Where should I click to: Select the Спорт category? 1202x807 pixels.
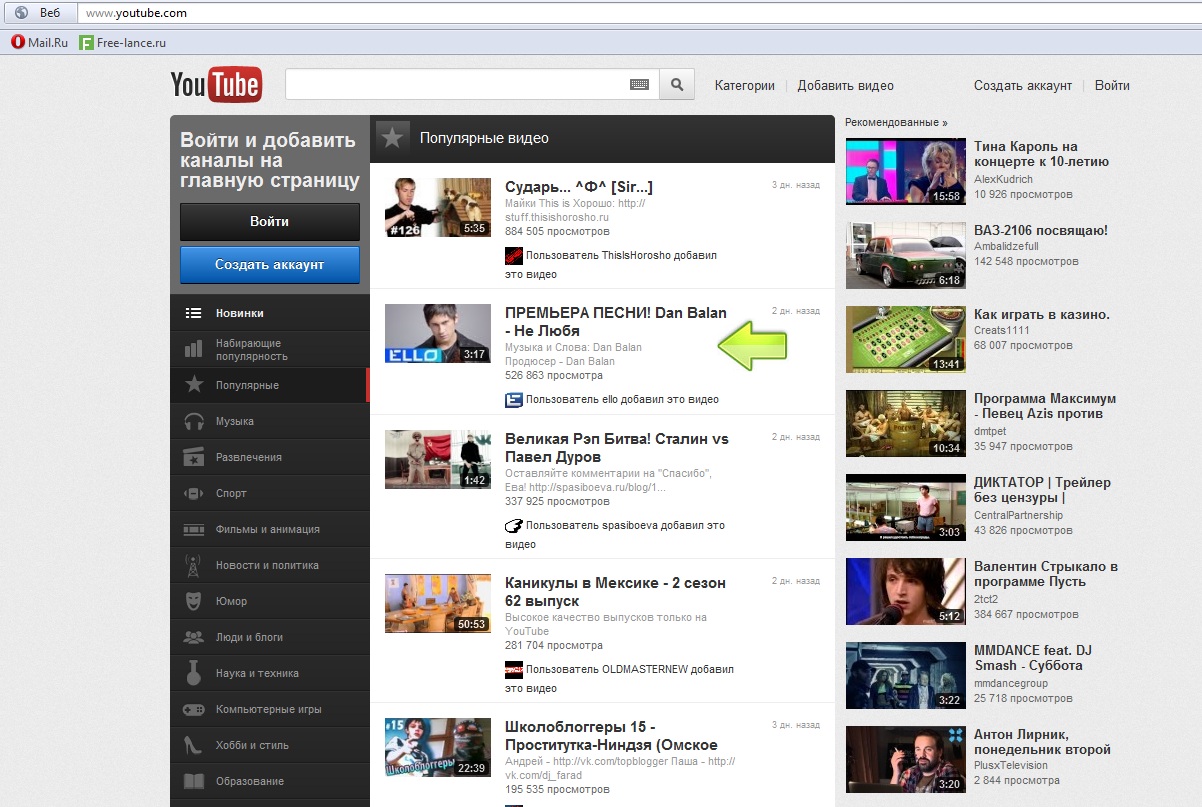coord(269,493)
